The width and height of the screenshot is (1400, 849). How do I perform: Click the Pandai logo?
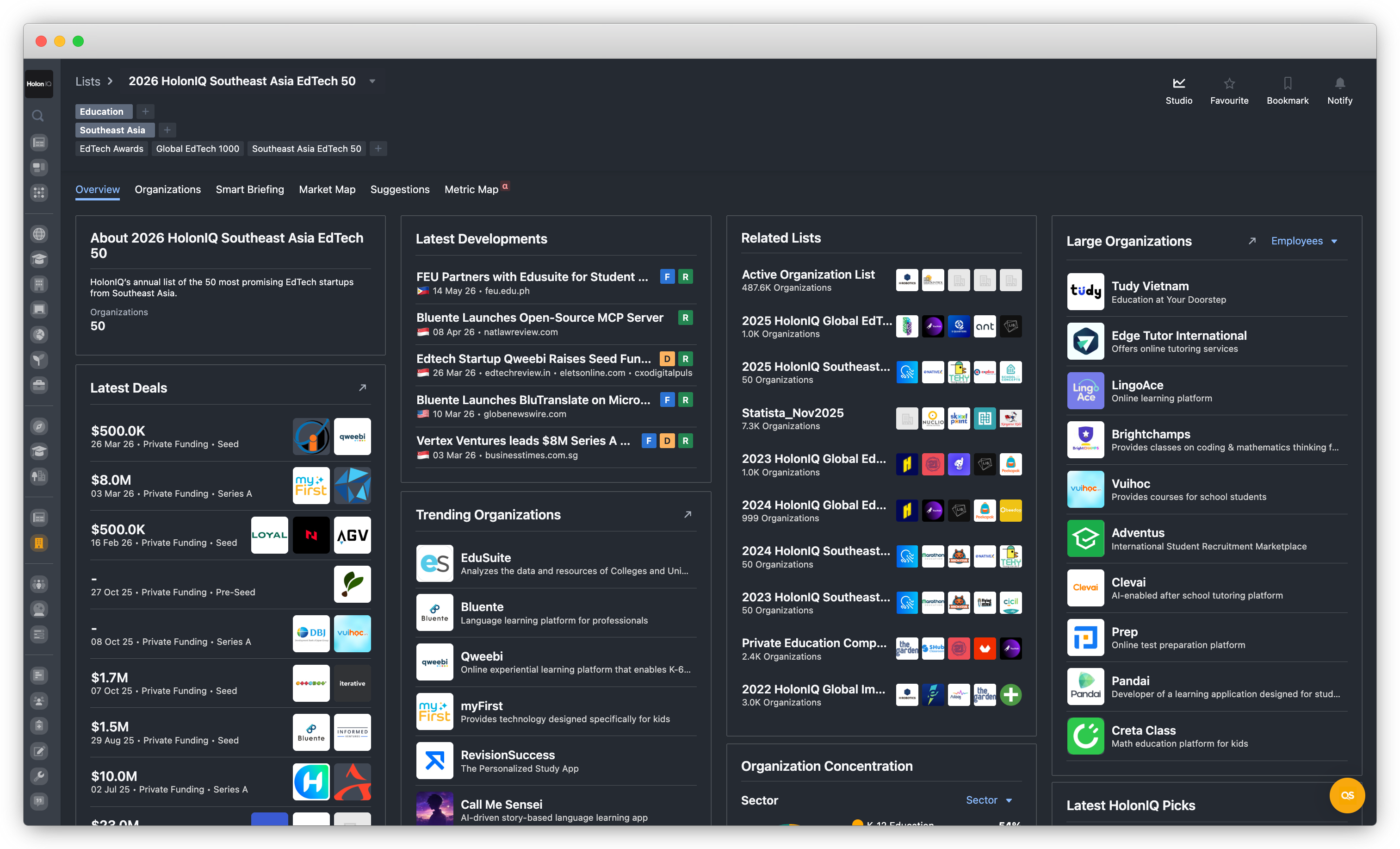pos(1085,687)
